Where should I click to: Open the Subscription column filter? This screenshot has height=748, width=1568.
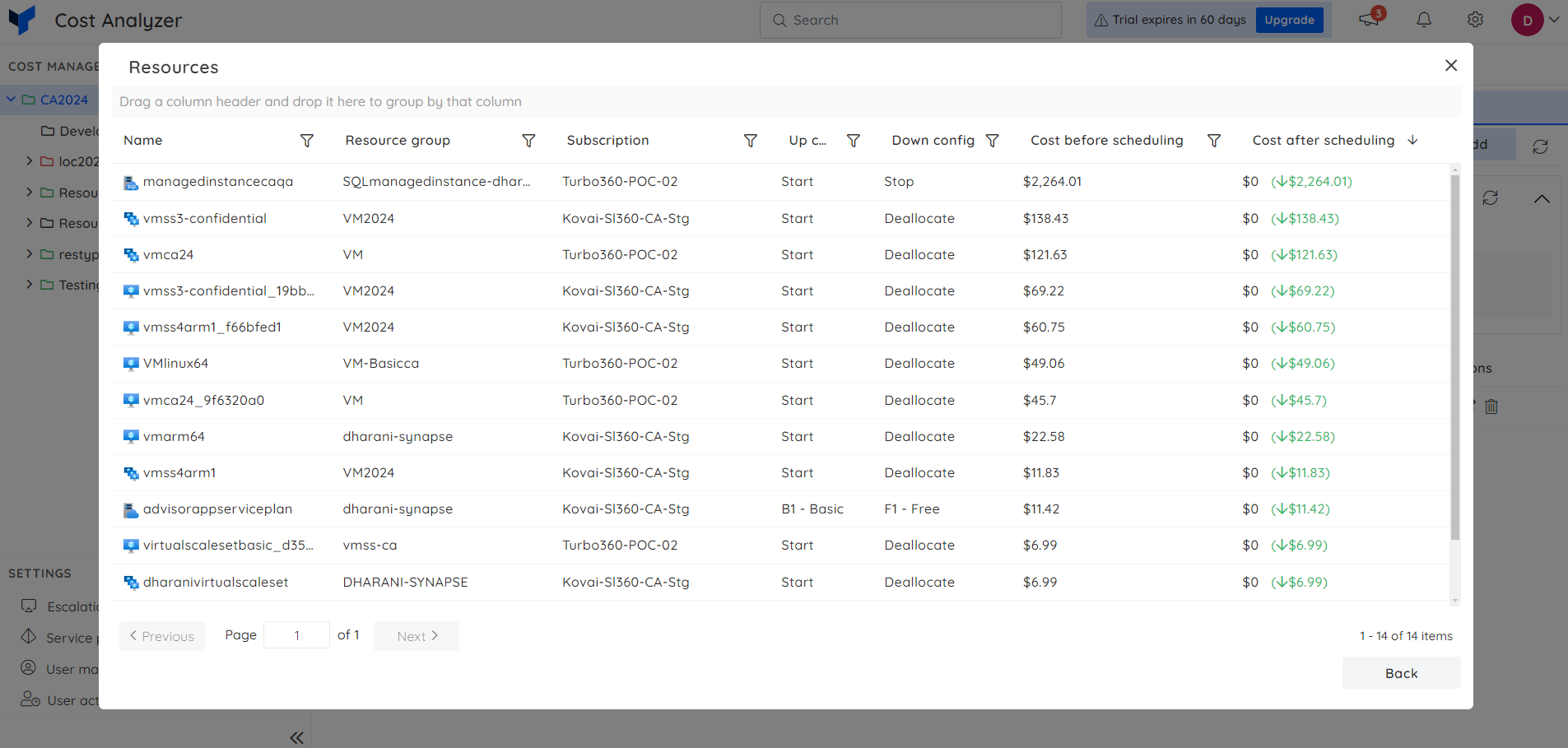750,141
